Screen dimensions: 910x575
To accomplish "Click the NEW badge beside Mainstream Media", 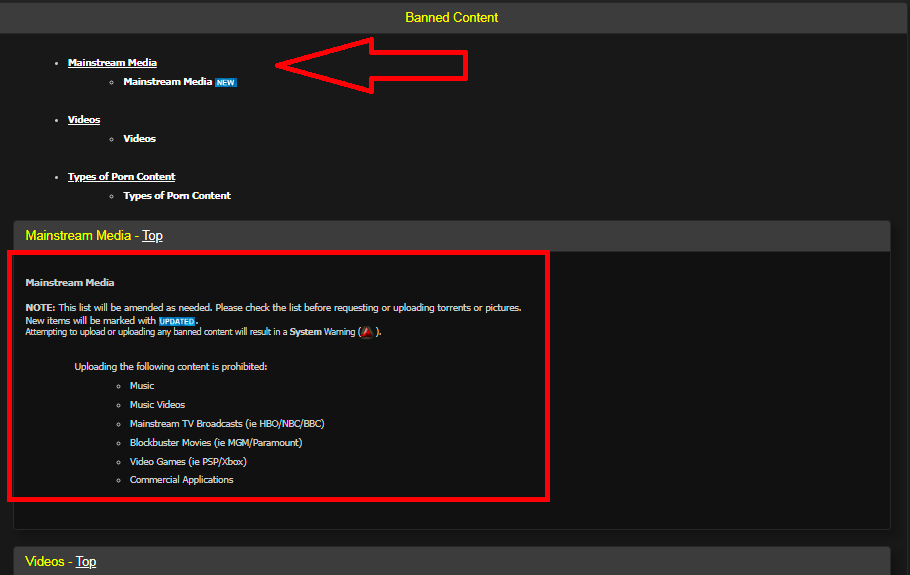I will pyautogui.click(x=226, y=83).
